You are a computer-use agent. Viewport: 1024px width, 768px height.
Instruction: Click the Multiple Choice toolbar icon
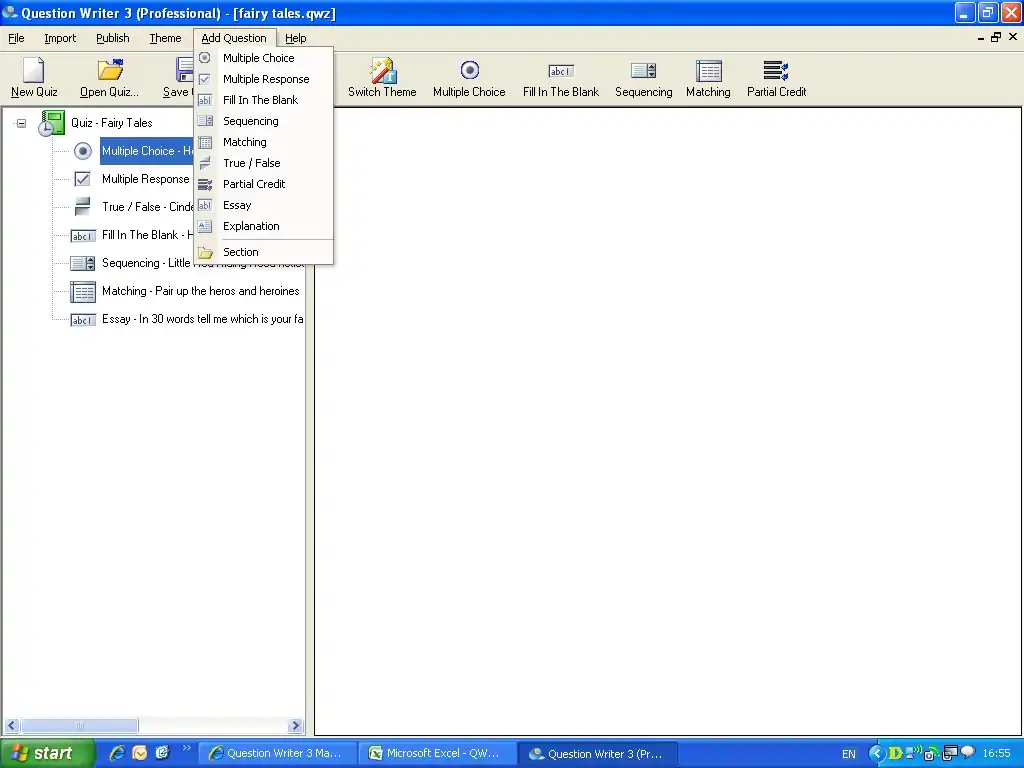pyautogui.click(x=469, y=71)
